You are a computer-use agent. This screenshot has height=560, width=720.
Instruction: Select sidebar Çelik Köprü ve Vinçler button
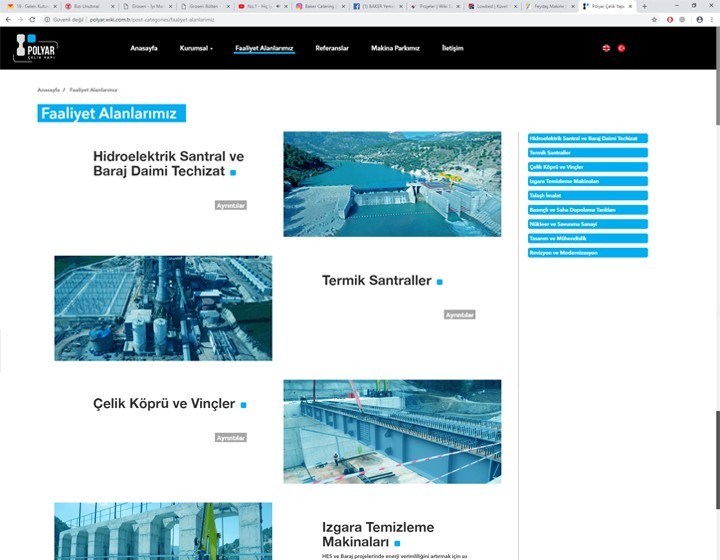tap(588, 167)
